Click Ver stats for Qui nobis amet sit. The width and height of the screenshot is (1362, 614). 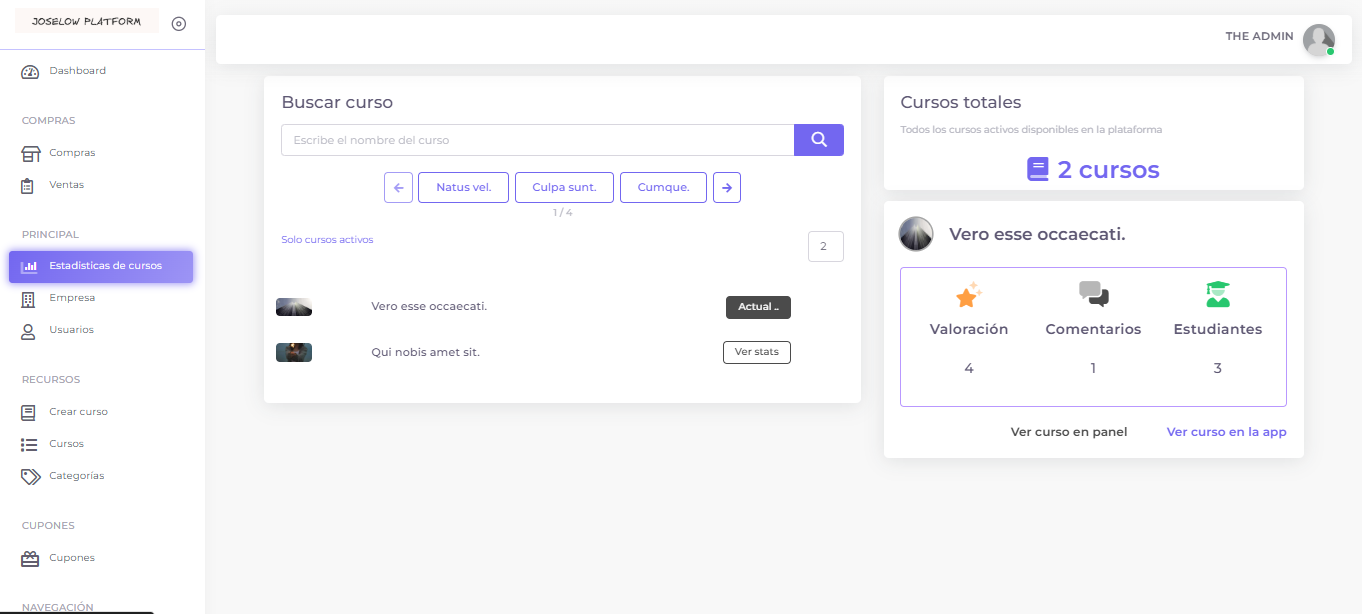coord(756,352)
